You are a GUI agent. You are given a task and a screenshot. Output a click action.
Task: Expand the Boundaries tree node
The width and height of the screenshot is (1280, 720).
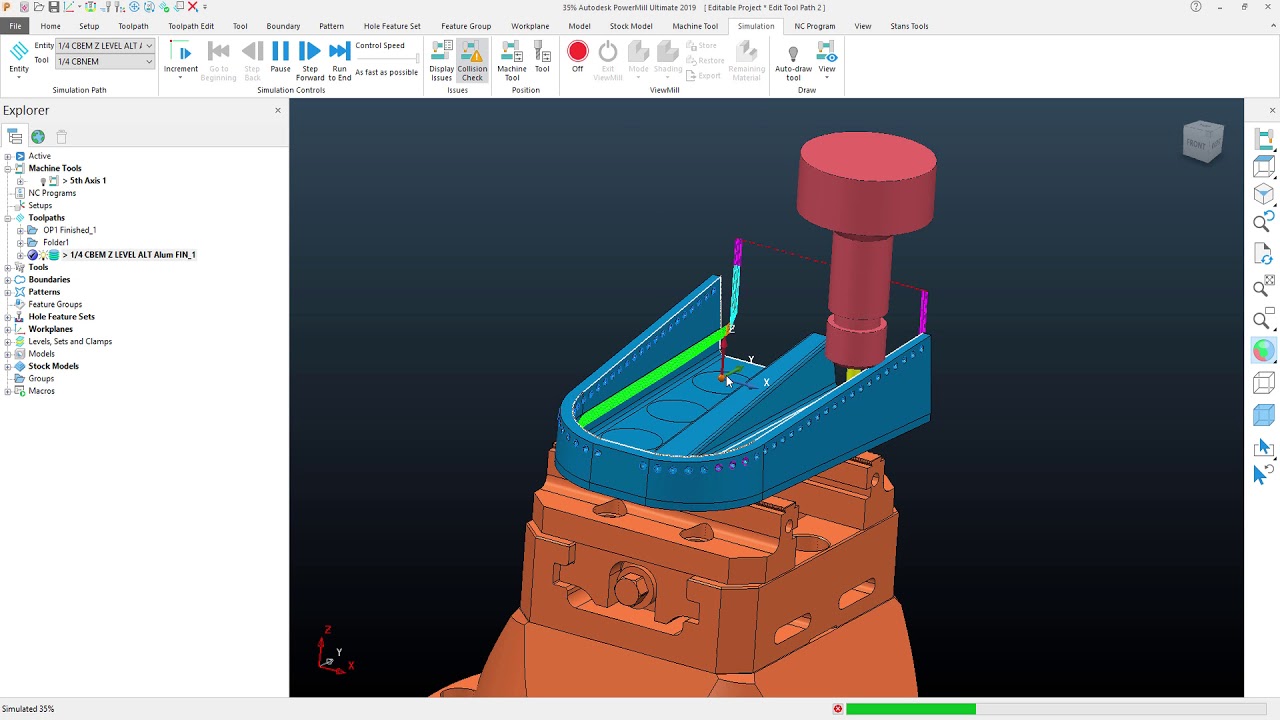8,280
